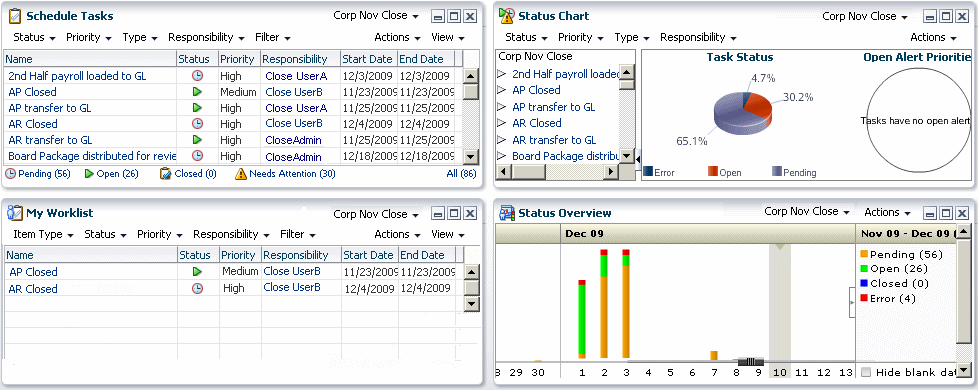The width and height of the screenshot is (978, 390).
Task: Click Pending legend swatch under Task Status pie
Action: tap(777, 171)
